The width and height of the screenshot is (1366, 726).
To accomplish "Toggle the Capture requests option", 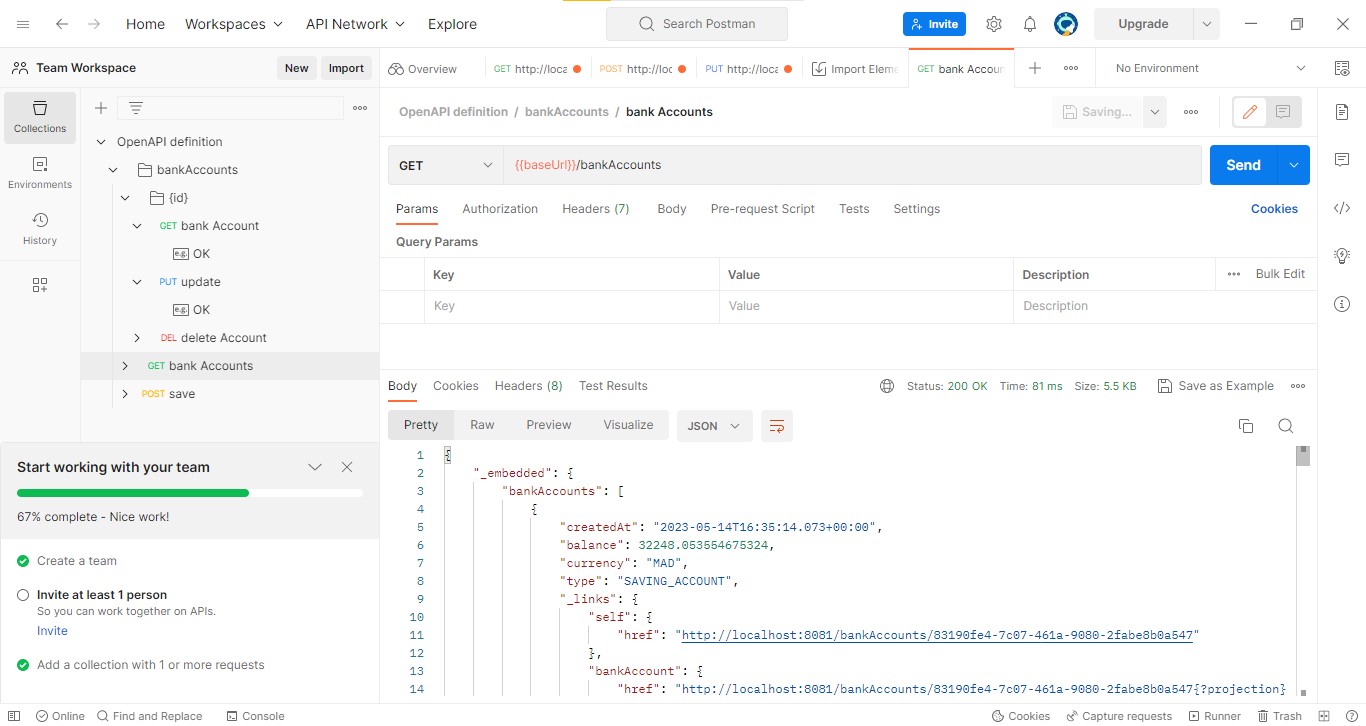I will [x=1119, y=716].
